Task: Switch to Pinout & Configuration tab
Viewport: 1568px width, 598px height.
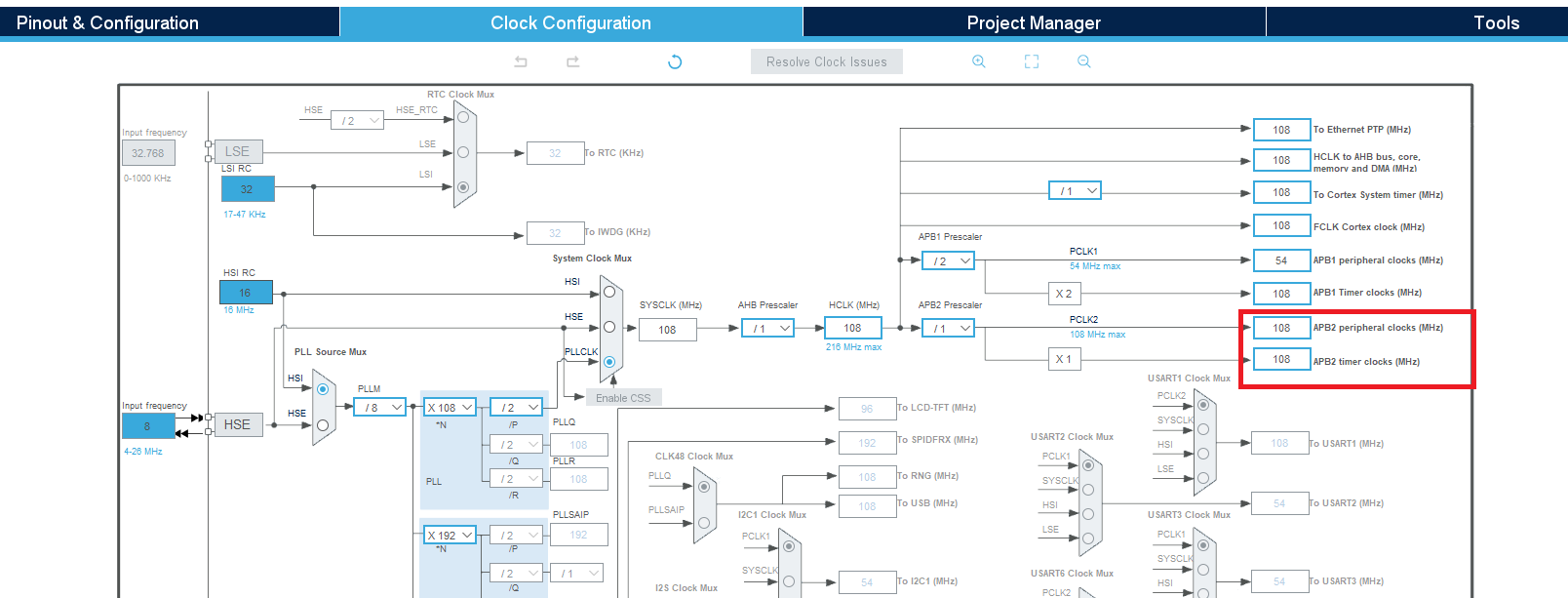Action: (x=107, y=22)
